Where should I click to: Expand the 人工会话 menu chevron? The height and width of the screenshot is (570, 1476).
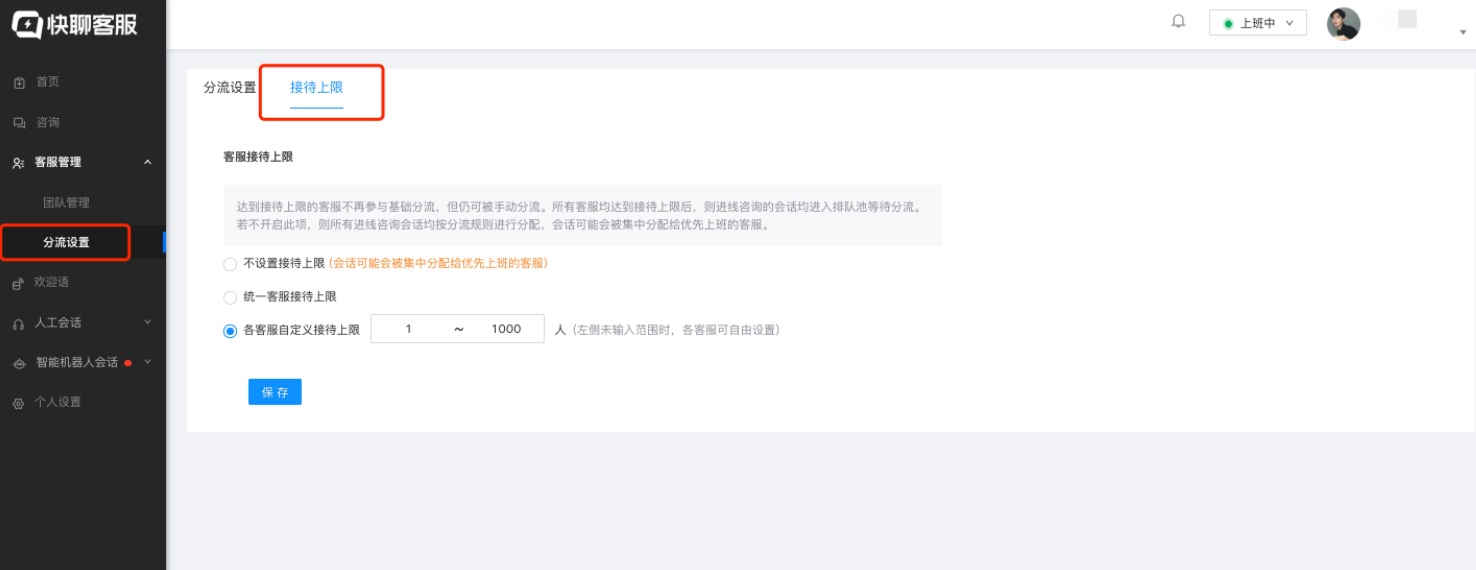tap(148, 322)
